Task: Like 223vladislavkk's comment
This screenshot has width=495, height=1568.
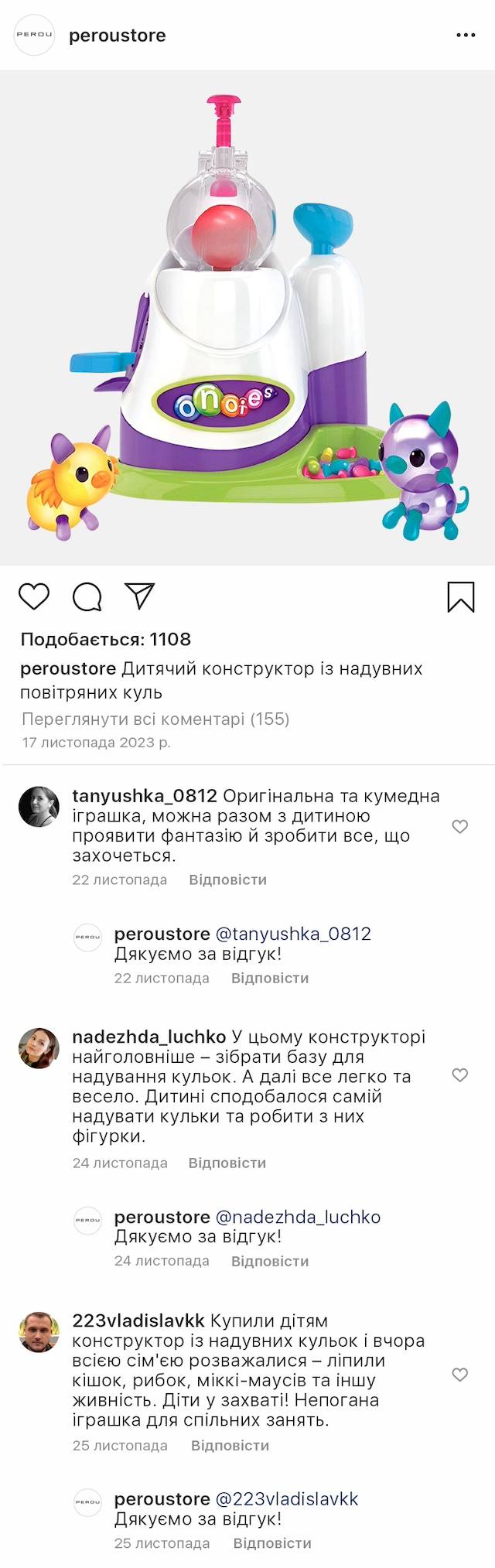Action: [460, 1374]
